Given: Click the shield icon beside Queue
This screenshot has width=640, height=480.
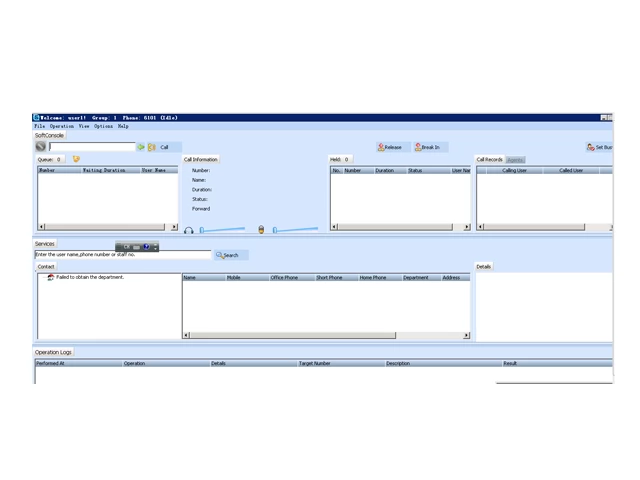Looking at the screenshot, I should pos(76,159).
